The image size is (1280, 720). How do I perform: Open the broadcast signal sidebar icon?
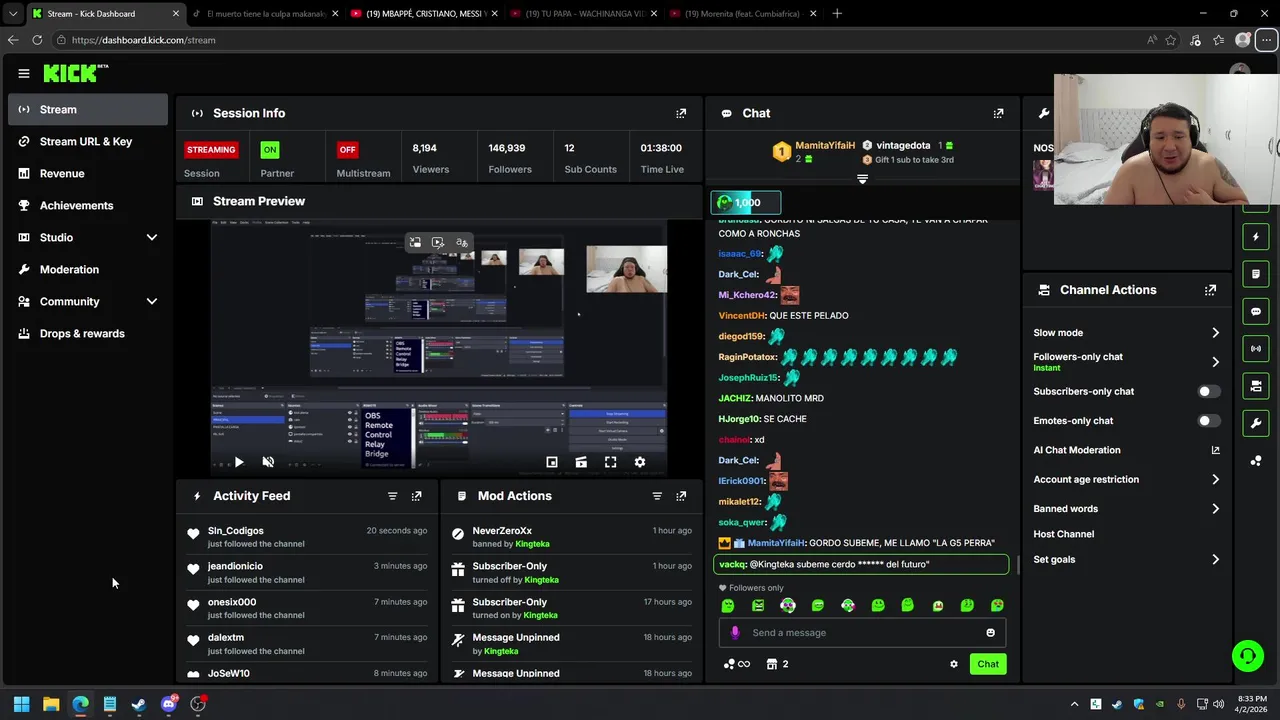tap(1256, 348)
